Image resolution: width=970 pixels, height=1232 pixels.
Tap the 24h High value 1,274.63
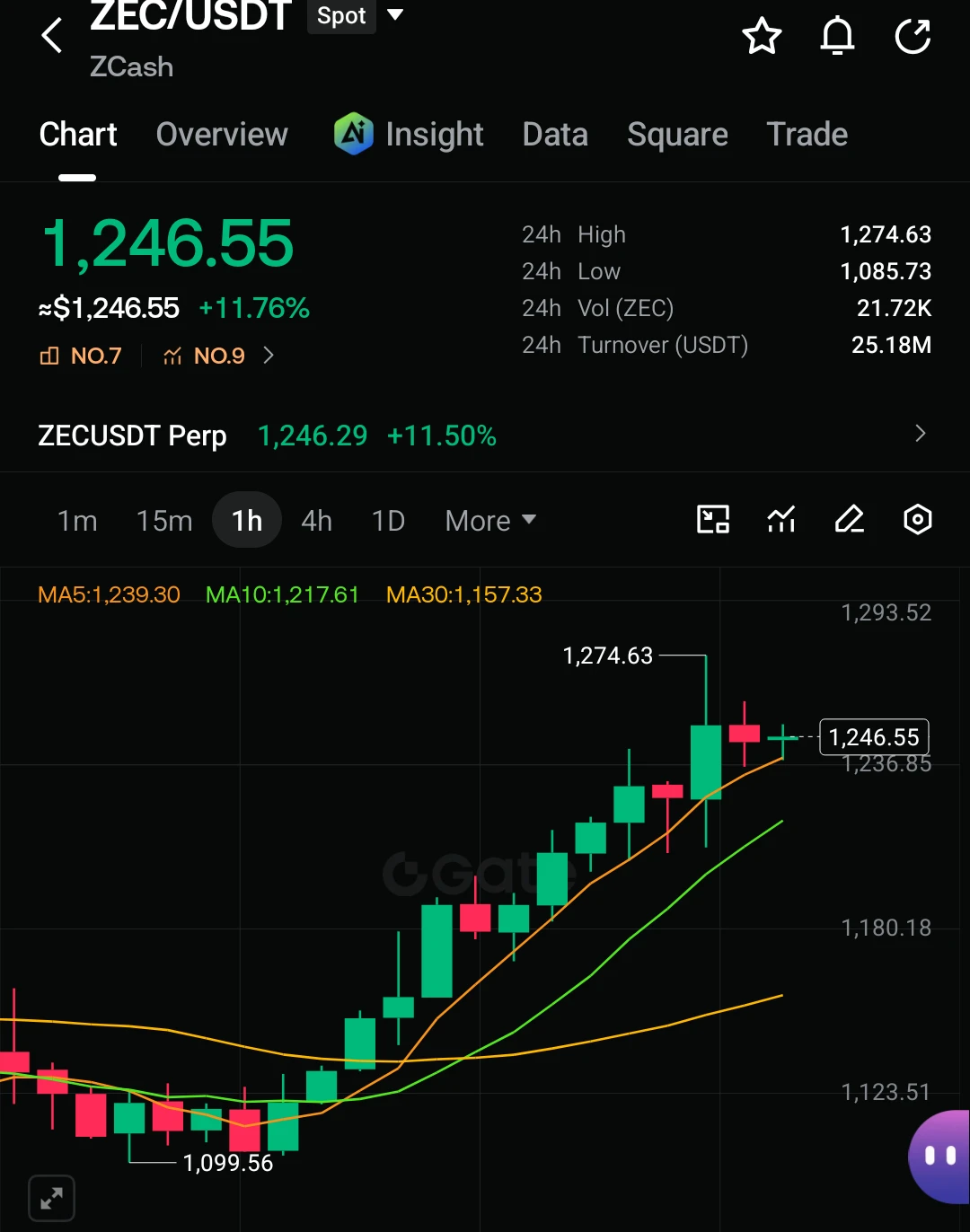point(886,234)
